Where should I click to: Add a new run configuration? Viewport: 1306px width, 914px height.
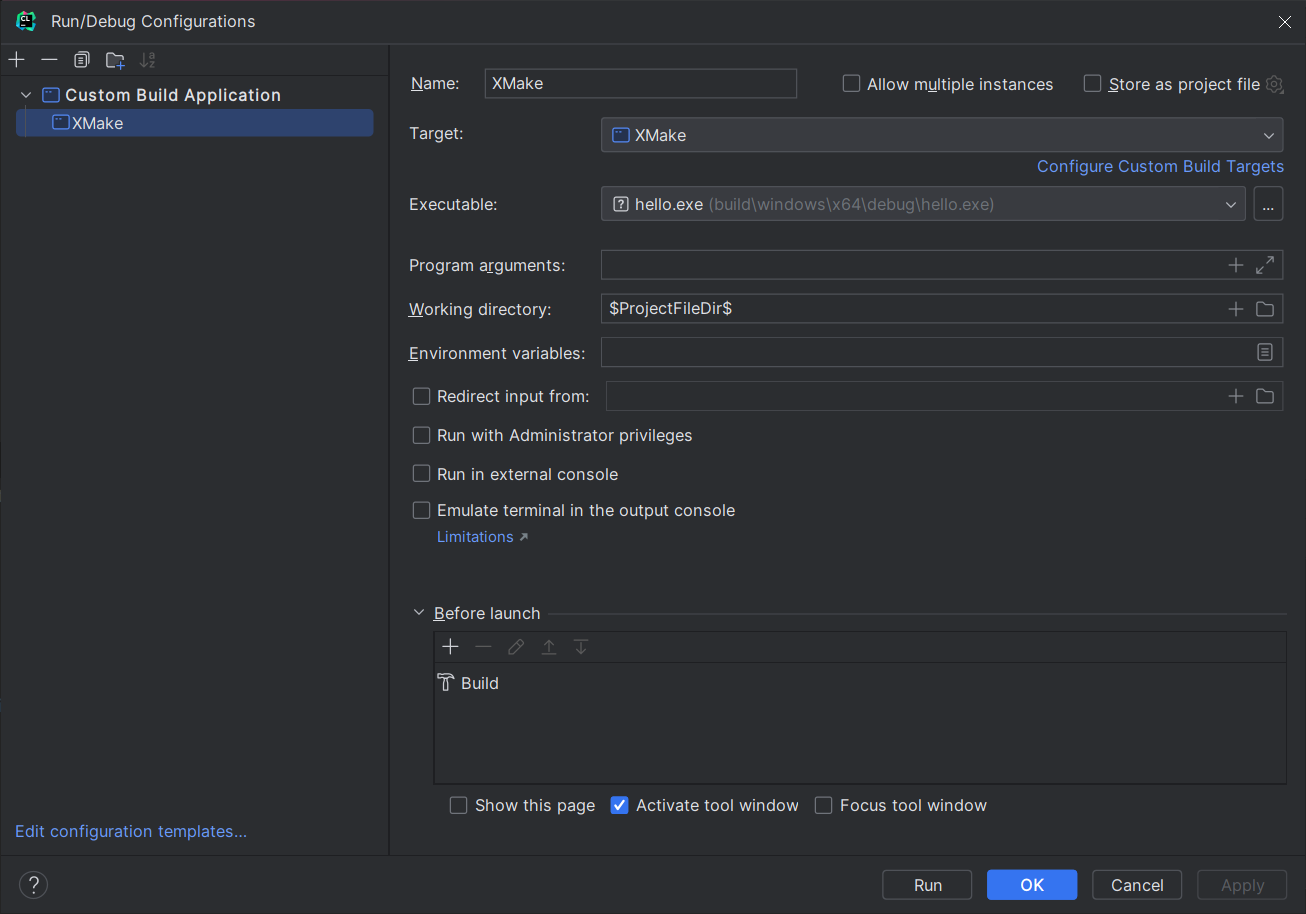tap(16, 60)
